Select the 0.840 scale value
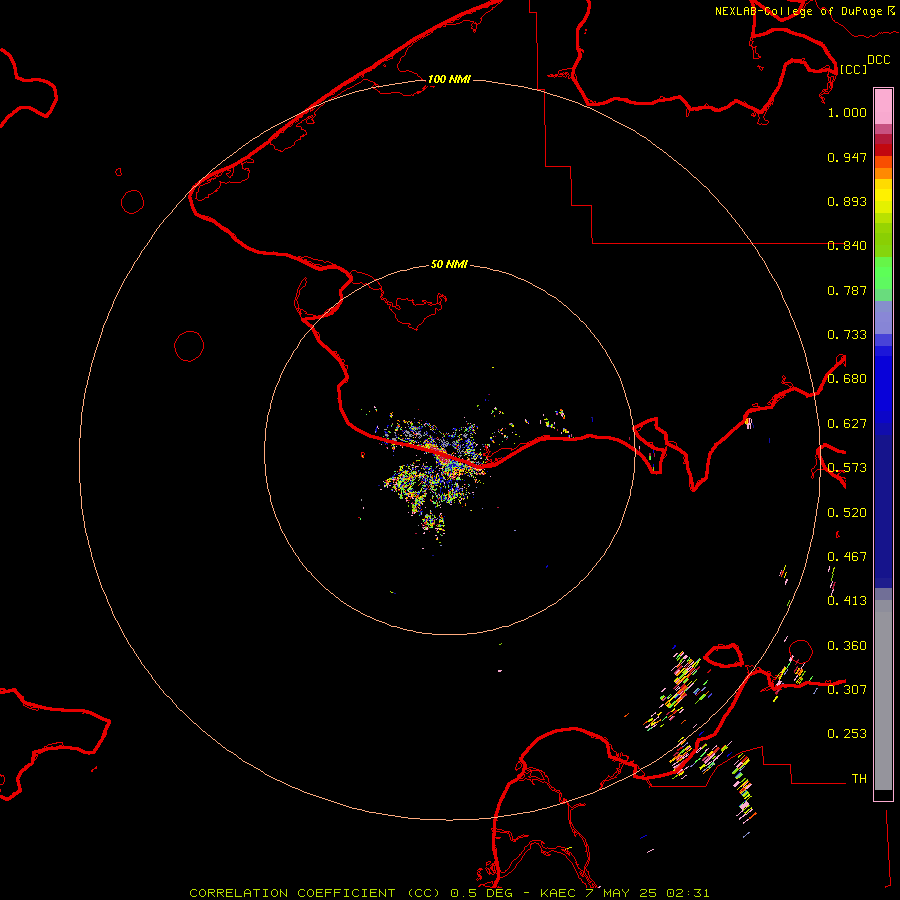Image resolution: width=900 pixels, height=900 pixels. click(x=847, y=246)
